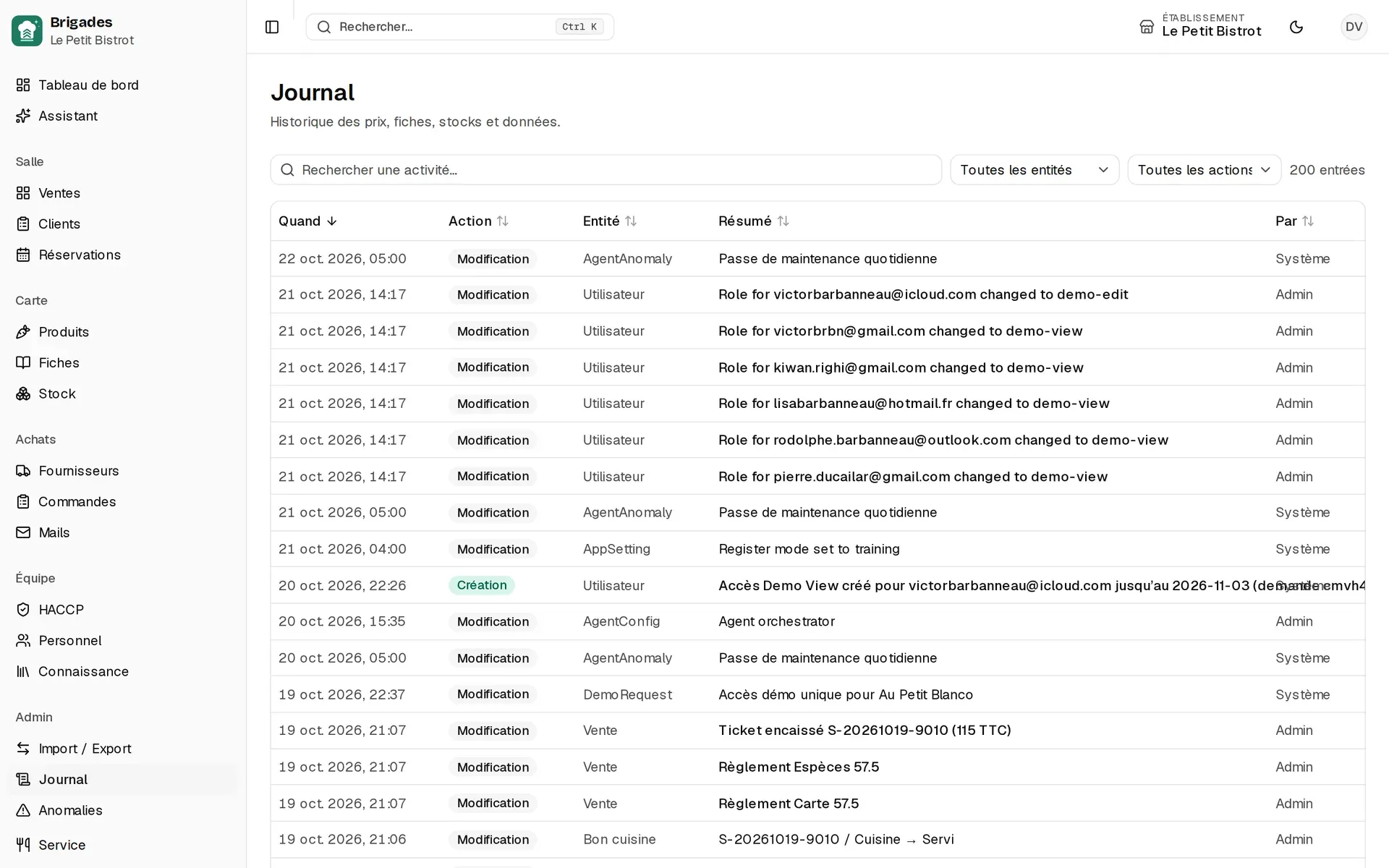Open Tableau de bord in sidebar
Image resolution: width=1389 pixels, height=868 pixels.
(123, 85)
